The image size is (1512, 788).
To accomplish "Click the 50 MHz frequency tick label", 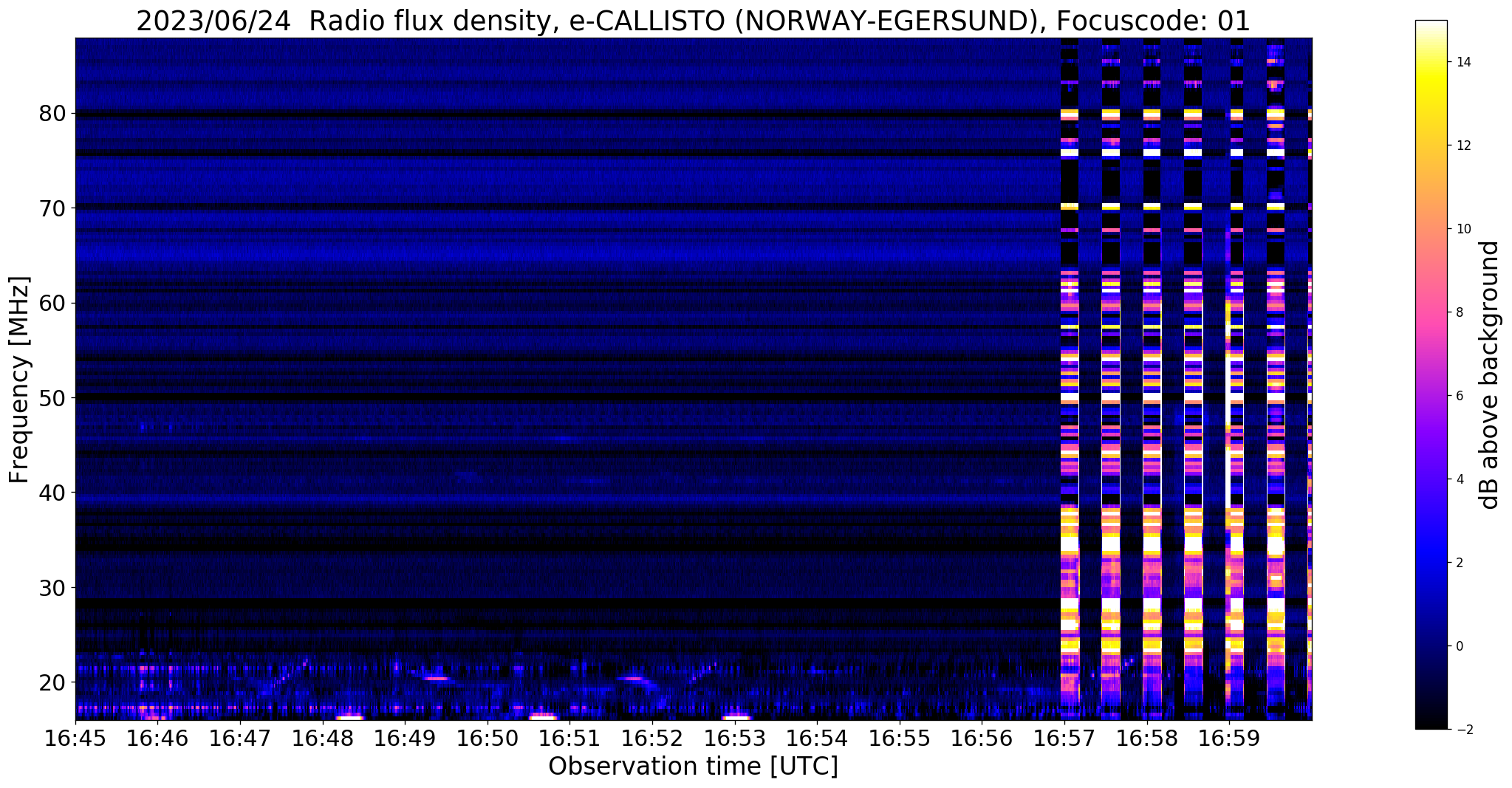I will 53,398.
